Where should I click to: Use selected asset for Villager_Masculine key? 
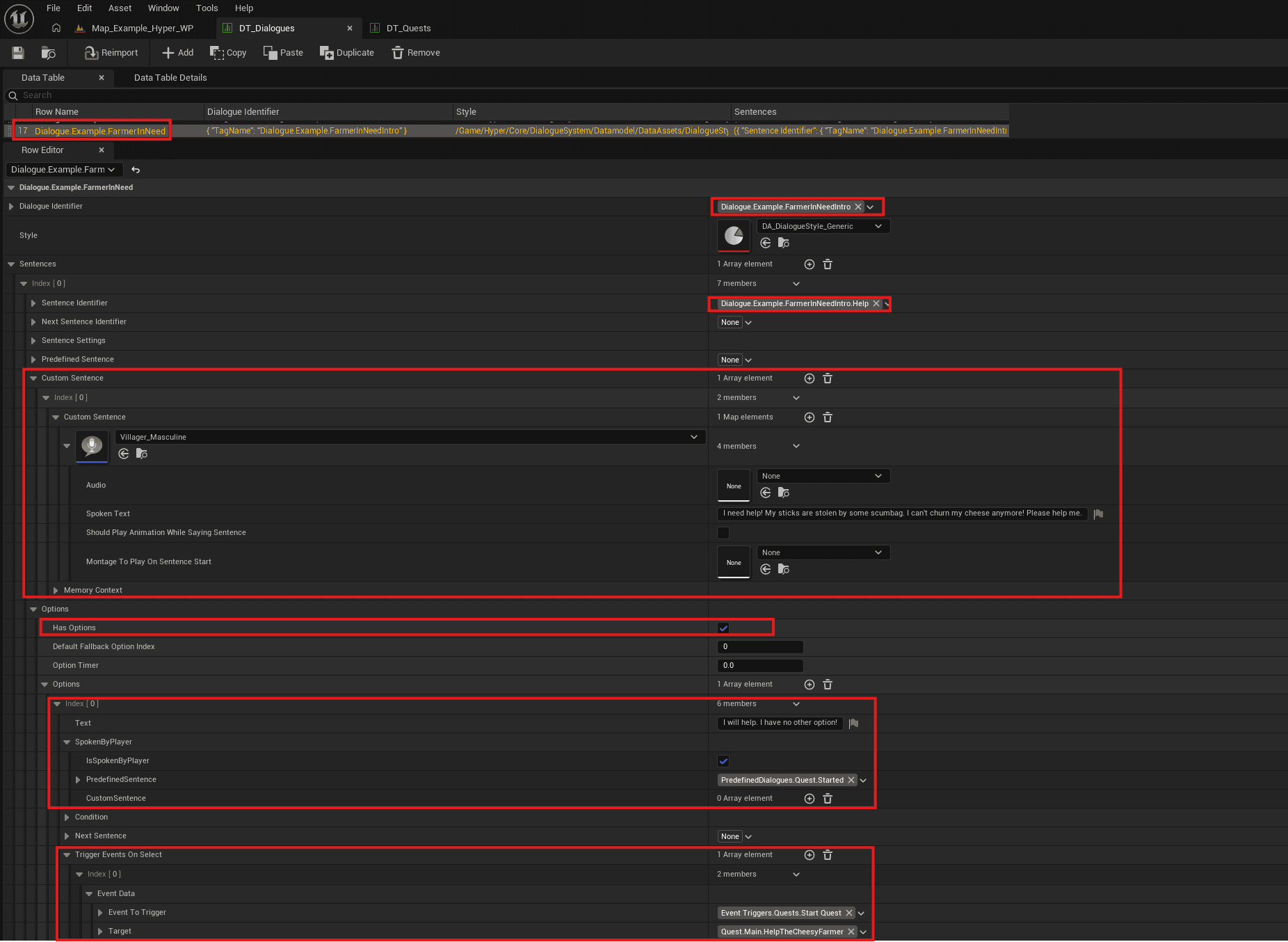tap(124, 454)
